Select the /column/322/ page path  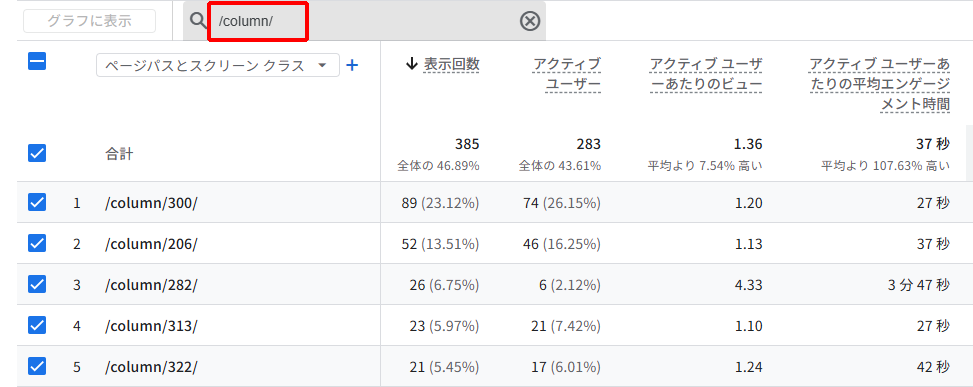(x=151, y=367)
